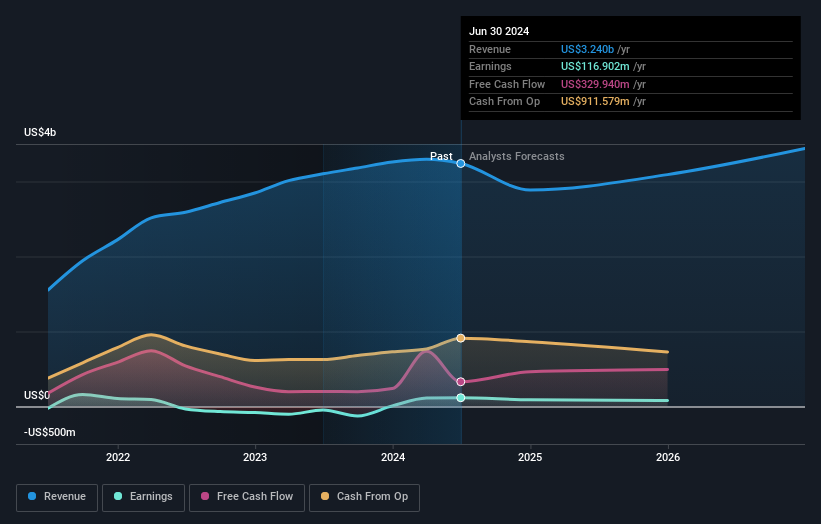Toggle the Free Cash Flow legend button
The width and height of the screenshot is (821, 524).
(x=247, y=497)
